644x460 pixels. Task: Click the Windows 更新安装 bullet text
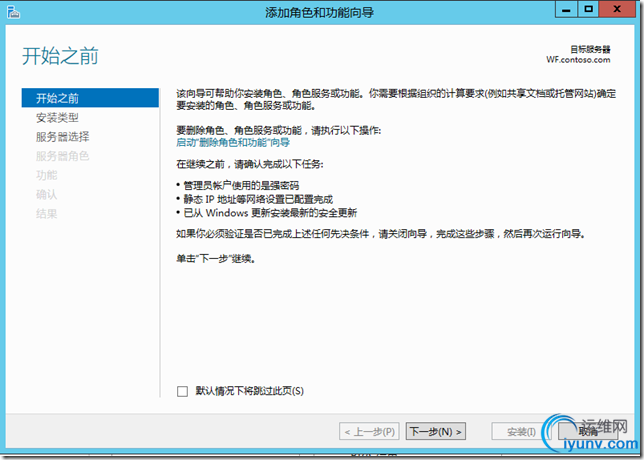(x=270, y=213)
